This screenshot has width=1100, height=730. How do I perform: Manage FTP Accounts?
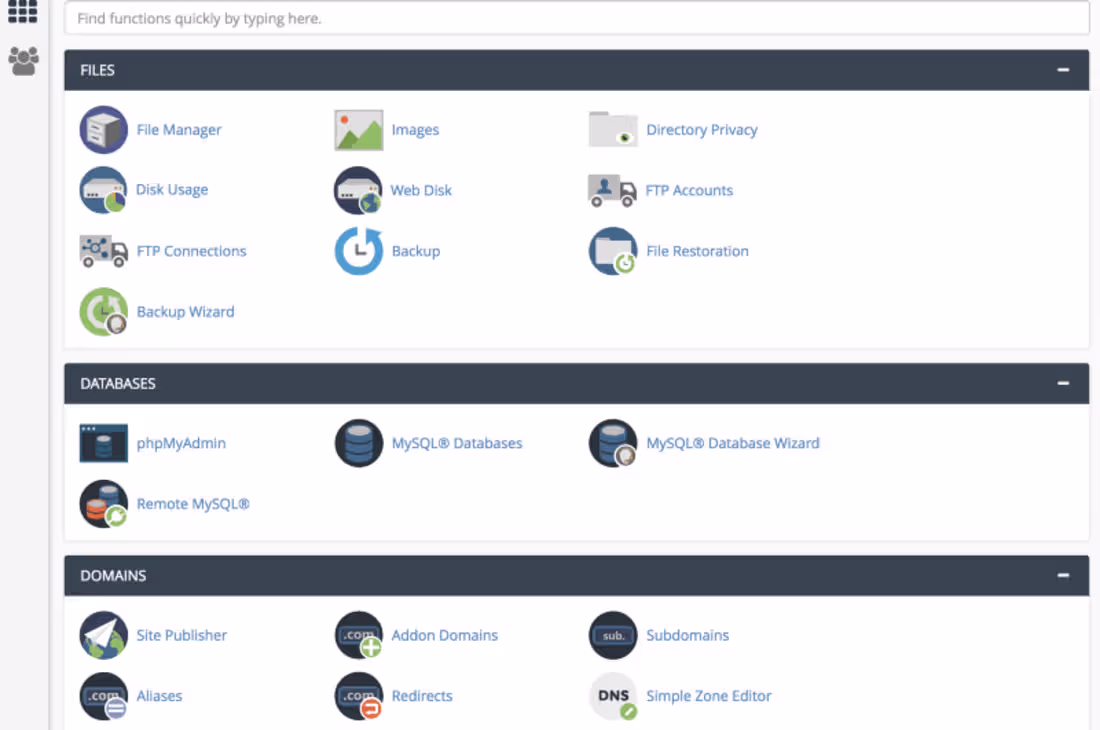pos(689,190)
